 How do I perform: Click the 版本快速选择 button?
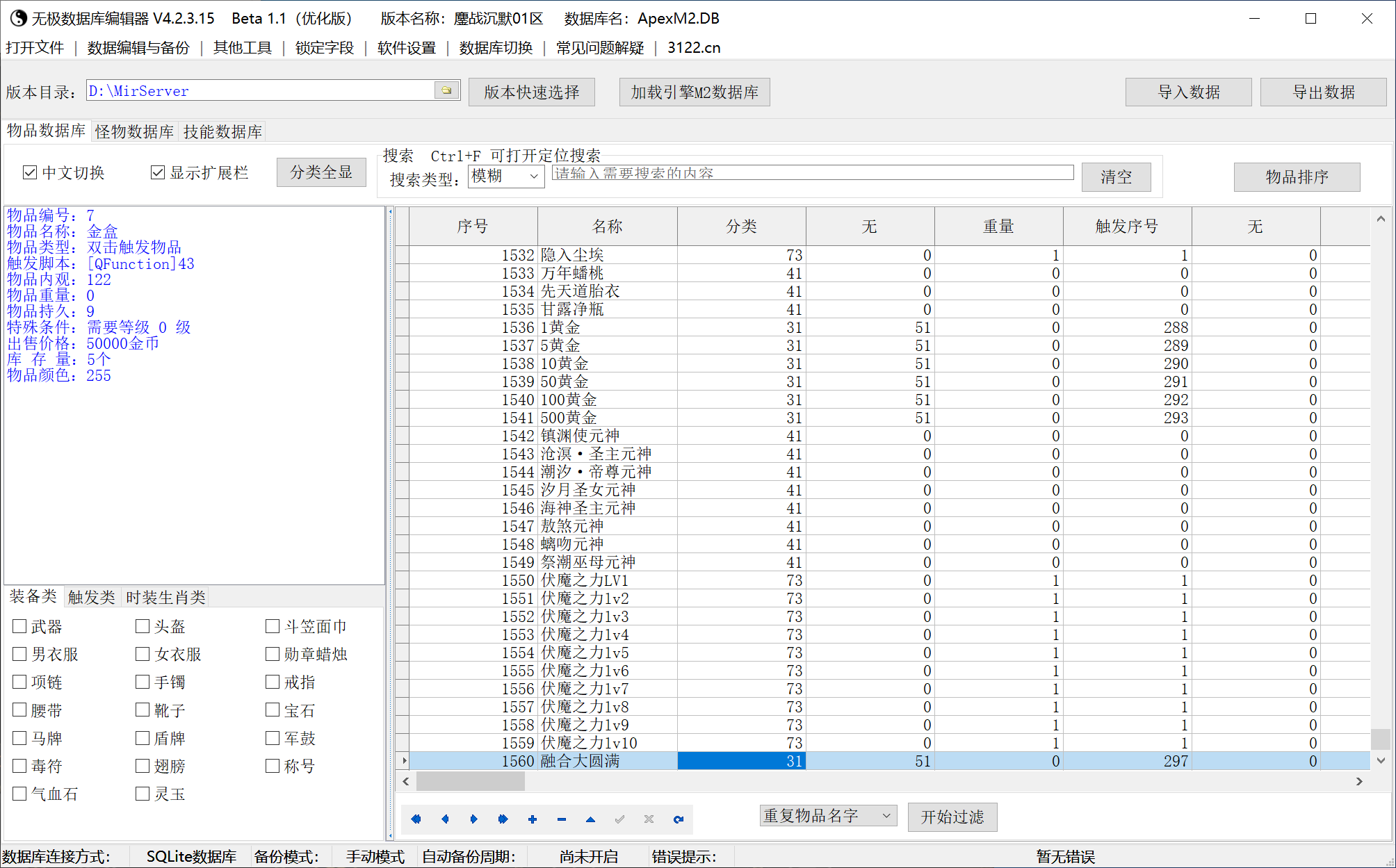532,92
